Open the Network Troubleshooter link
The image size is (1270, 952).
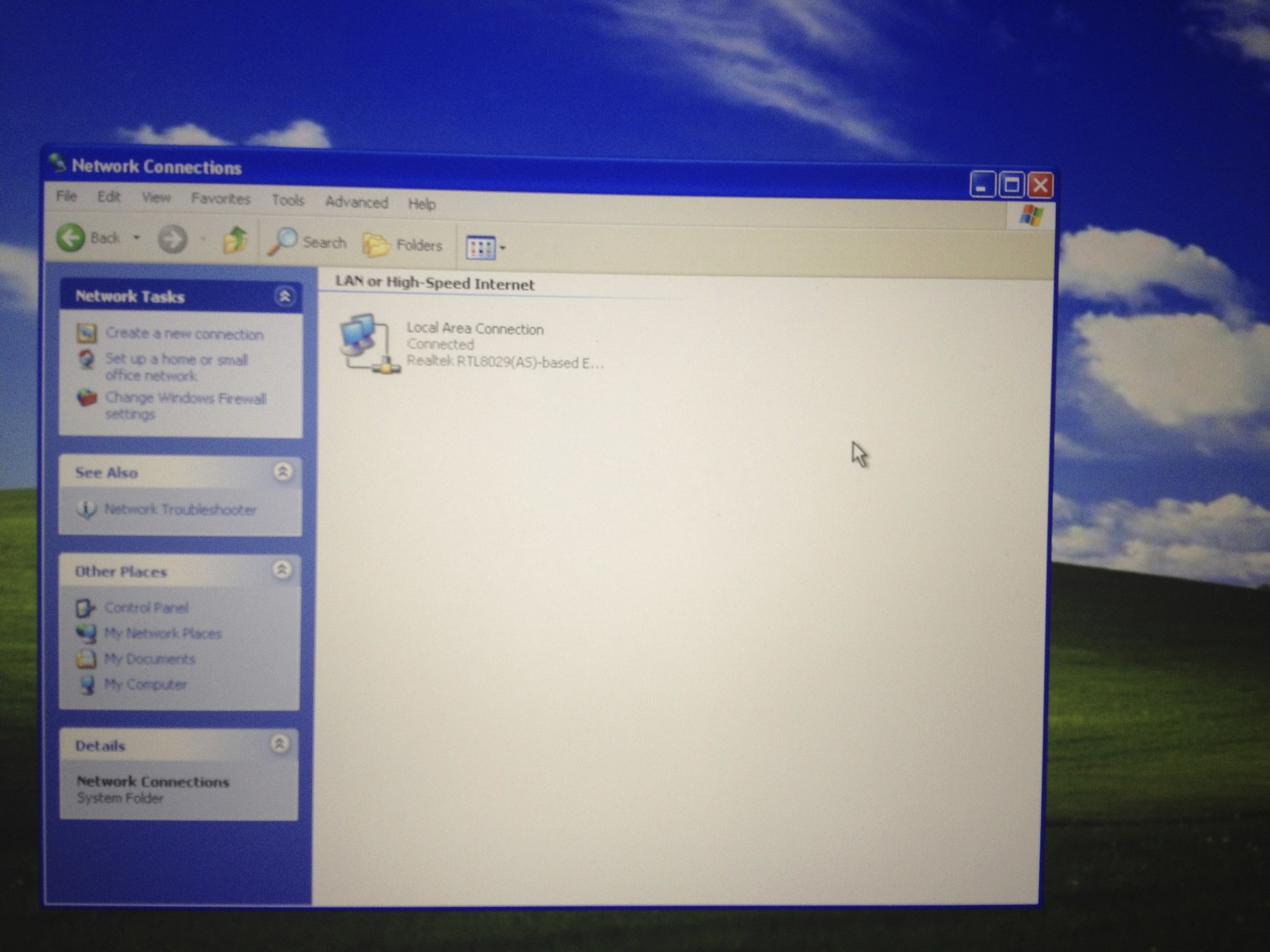point(181,509)
